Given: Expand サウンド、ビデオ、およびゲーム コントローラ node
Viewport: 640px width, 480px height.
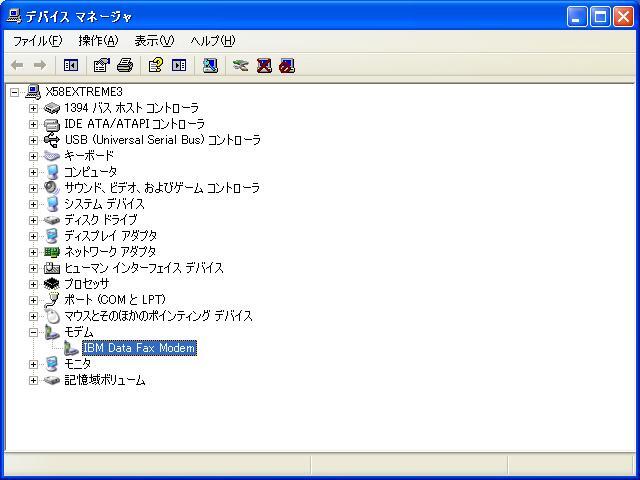Looking at the screenshot, I should coord(33,188).
